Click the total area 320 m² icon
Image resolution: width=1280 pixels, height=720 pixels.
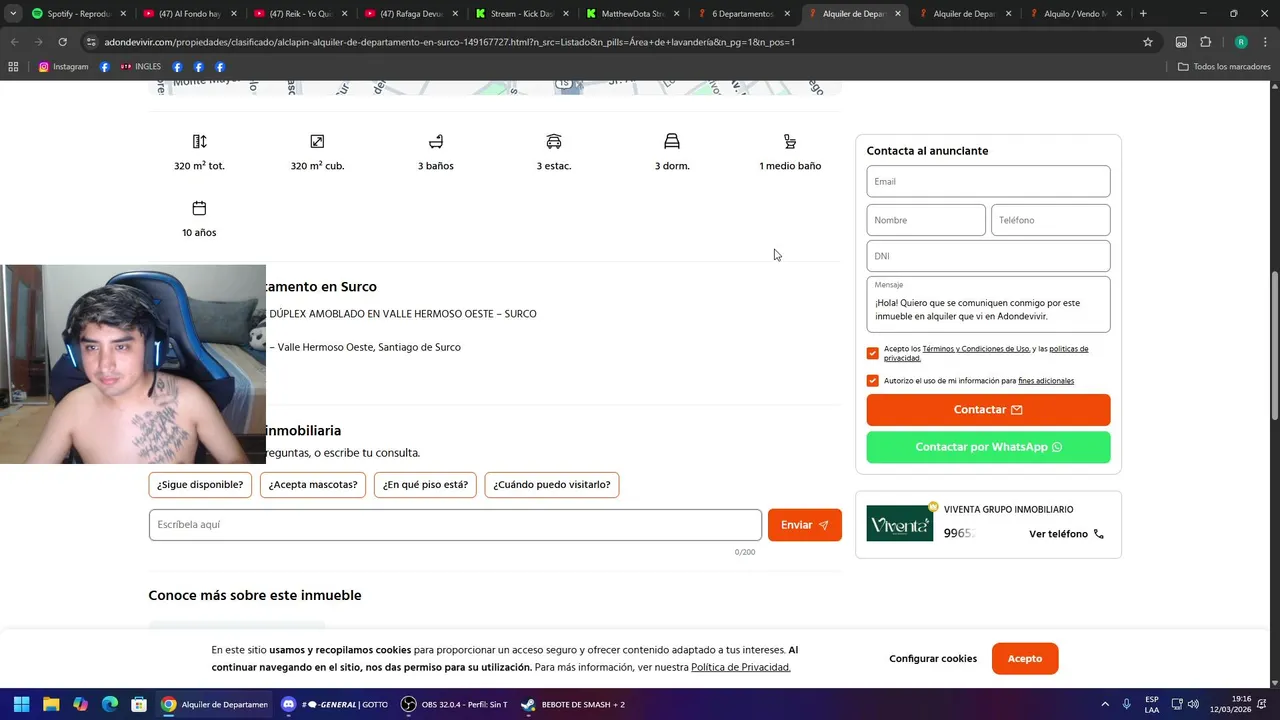[199, 142]
